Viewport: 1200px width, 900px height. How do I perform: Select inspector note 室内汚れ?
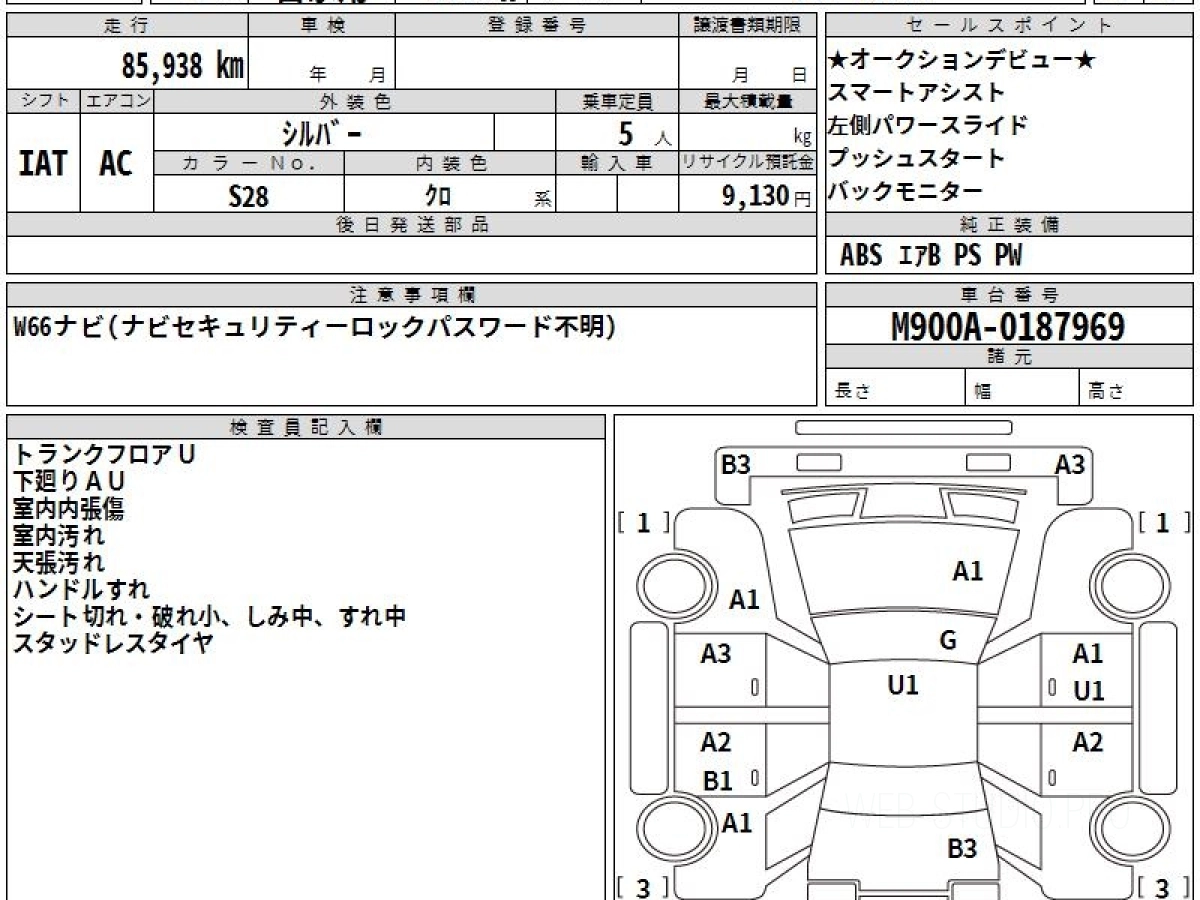(x=59, y=535)
